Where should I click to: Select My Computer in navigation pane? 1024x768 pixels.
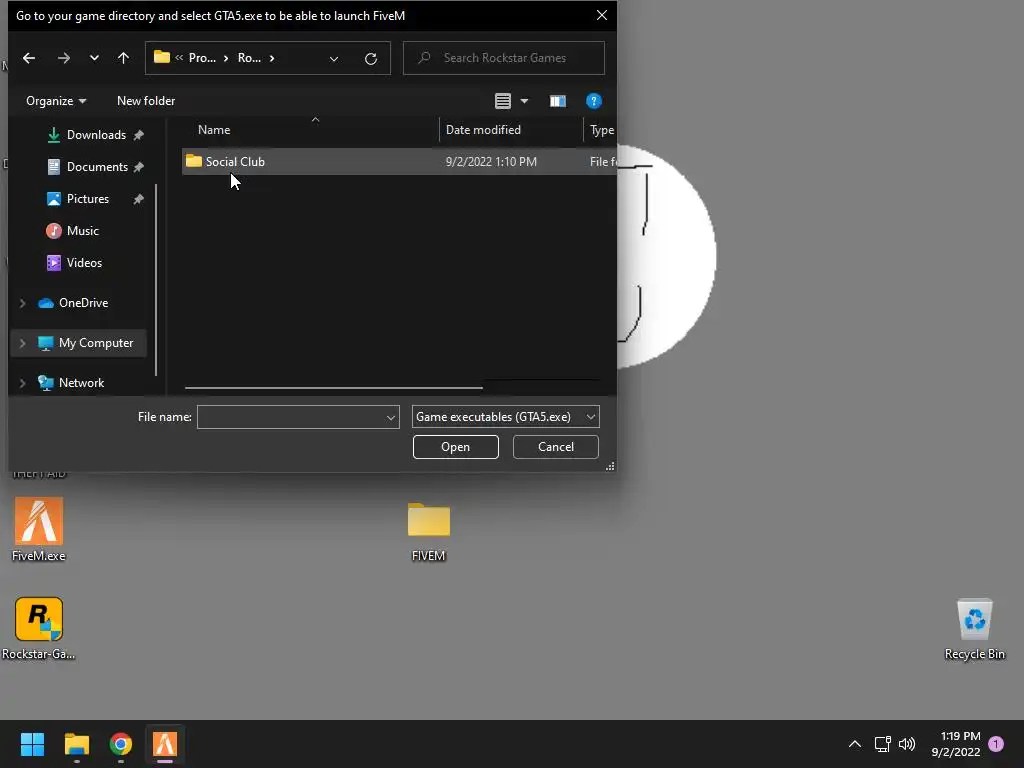click(95, 343)
